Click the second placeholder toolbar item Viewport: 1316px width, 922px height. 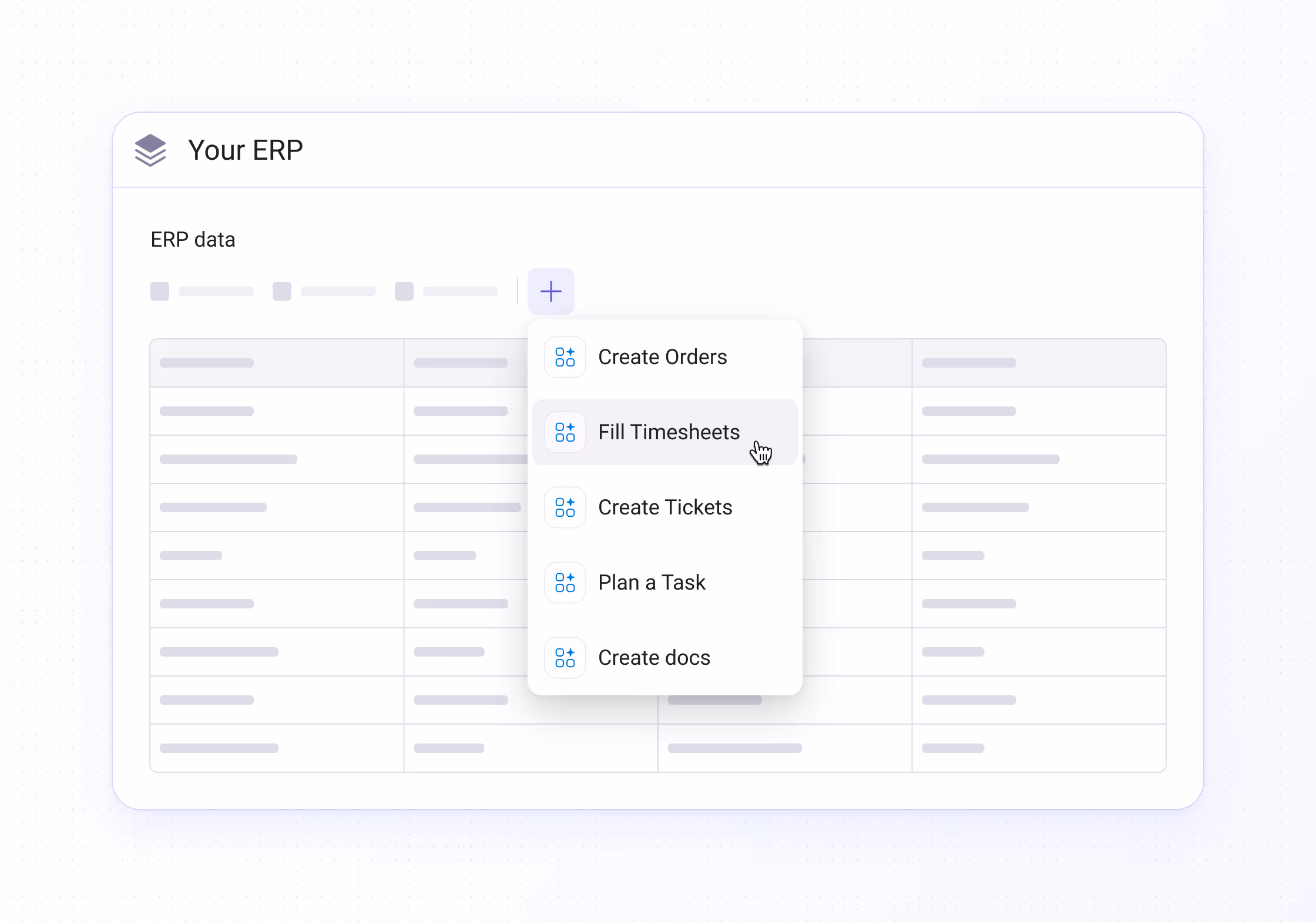pos(324,291)
